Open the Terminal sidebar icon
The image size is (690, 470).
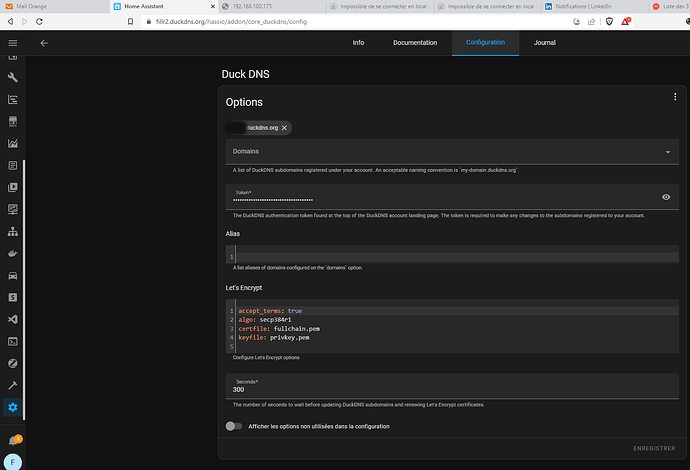pos(13,341)
